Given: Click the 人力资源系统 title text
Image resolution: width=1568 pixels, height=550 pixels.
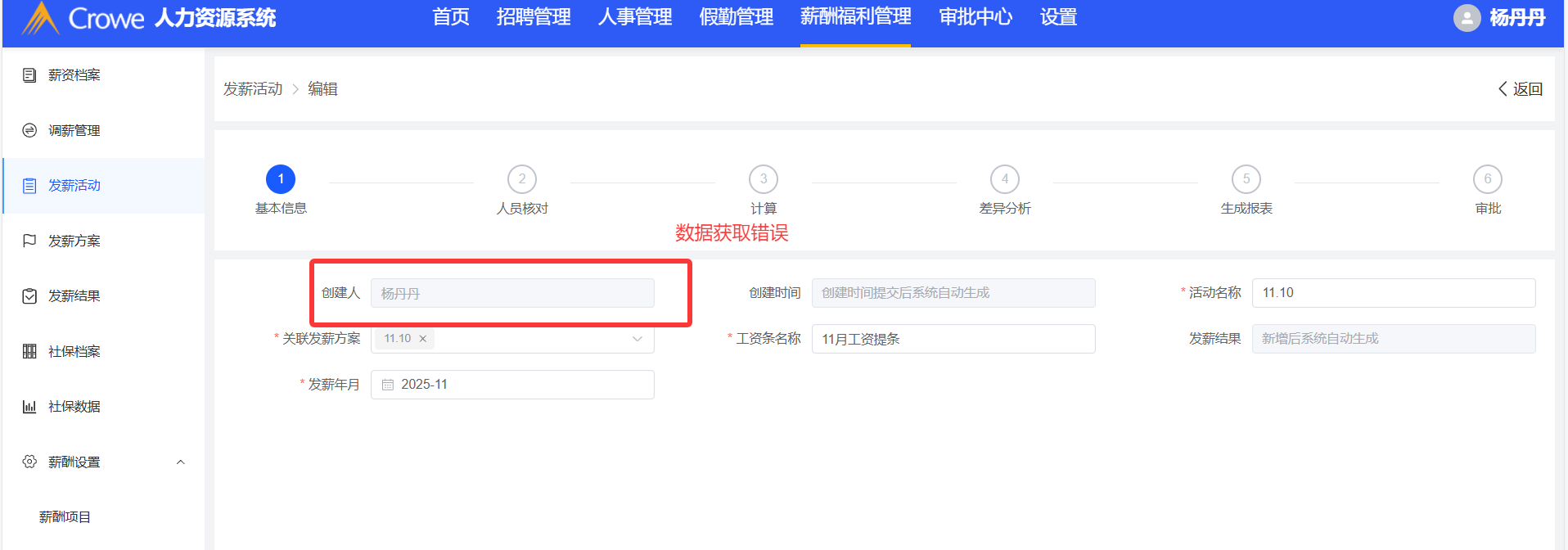Looking at the screenshot, I should click(215, 18).
